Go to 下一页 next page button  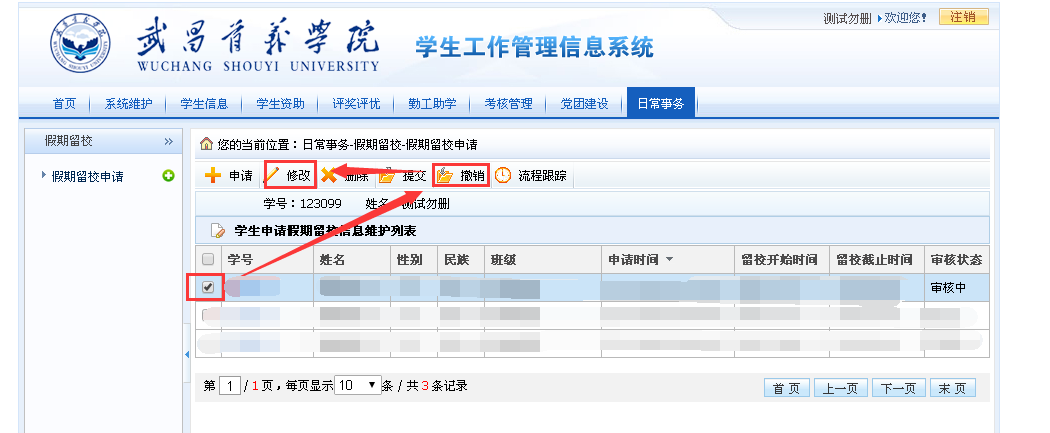coord(897,388)
